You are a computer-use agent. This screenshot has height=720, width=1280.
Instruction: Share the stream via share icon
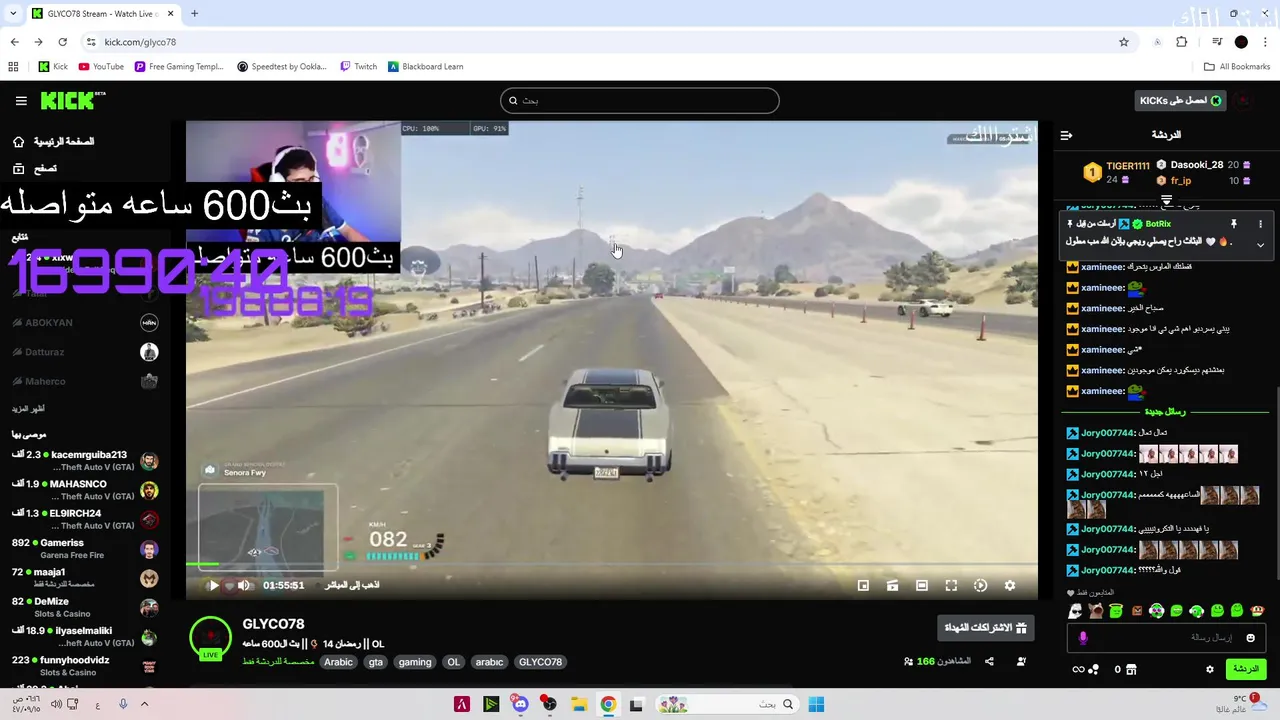click(x=989, y=661)
